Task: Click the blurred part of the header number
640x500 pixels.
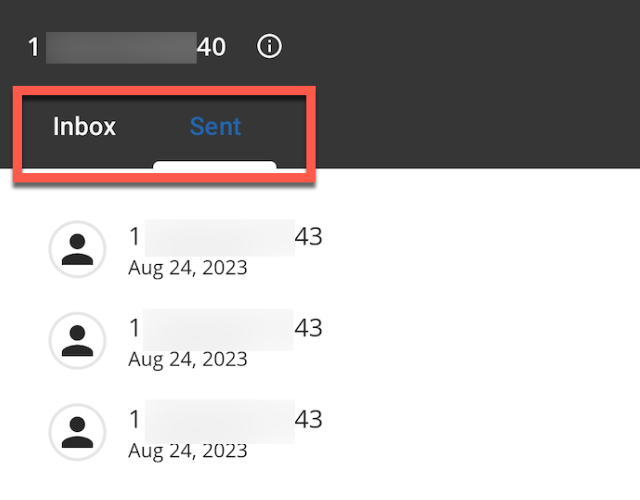Action: pyautogui.click(x=121, y=48)
